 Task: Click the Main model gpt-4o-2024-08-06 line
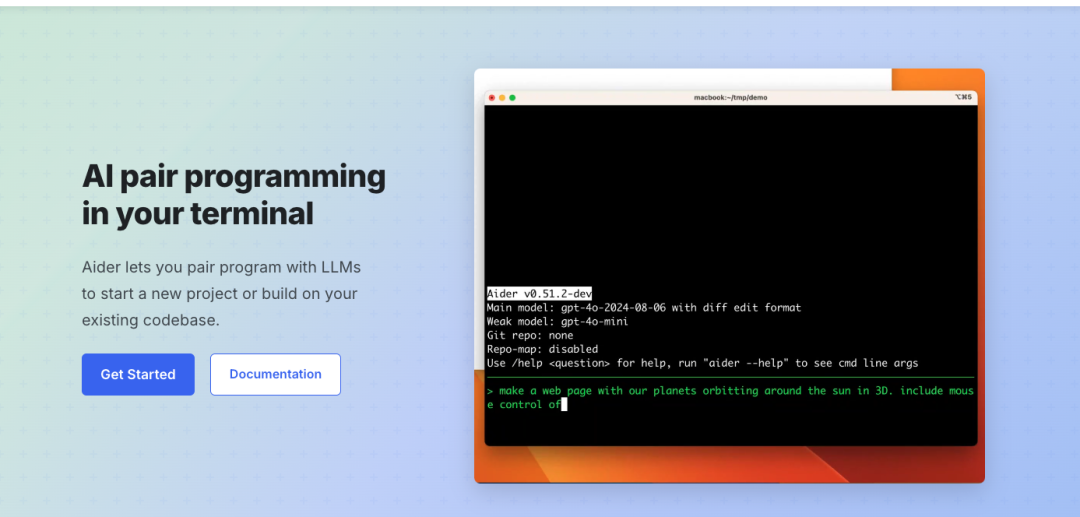click(643, 308)
